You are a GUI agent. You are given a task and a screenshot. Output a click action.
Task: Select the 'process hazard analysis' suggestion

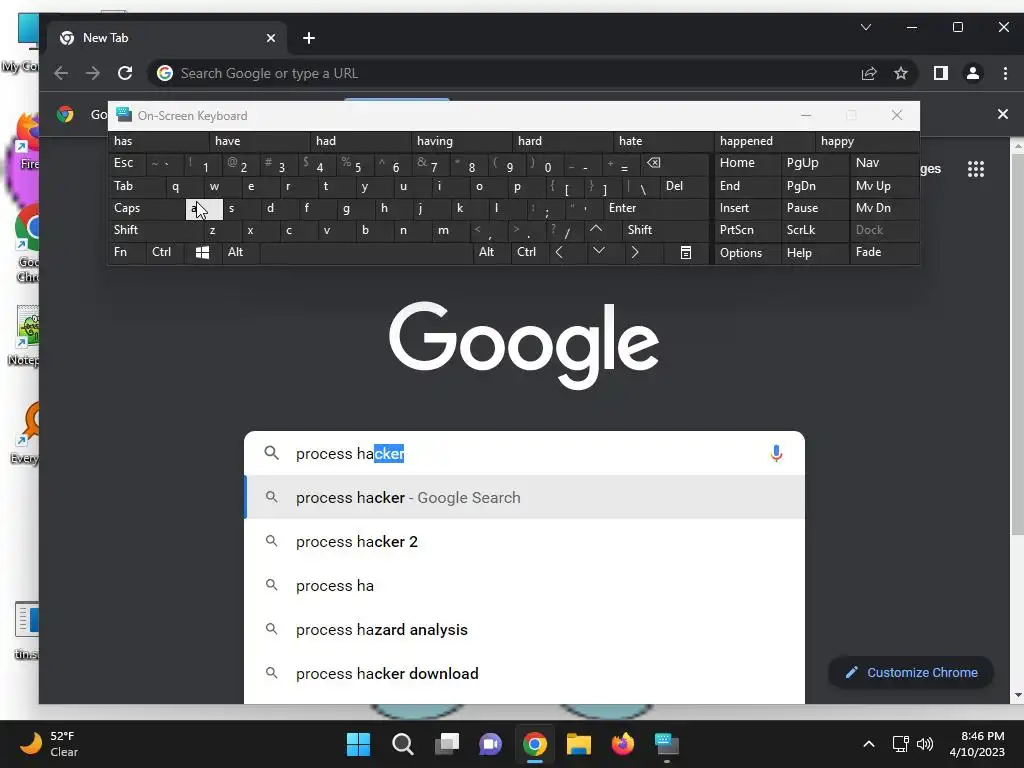(524, 630)
